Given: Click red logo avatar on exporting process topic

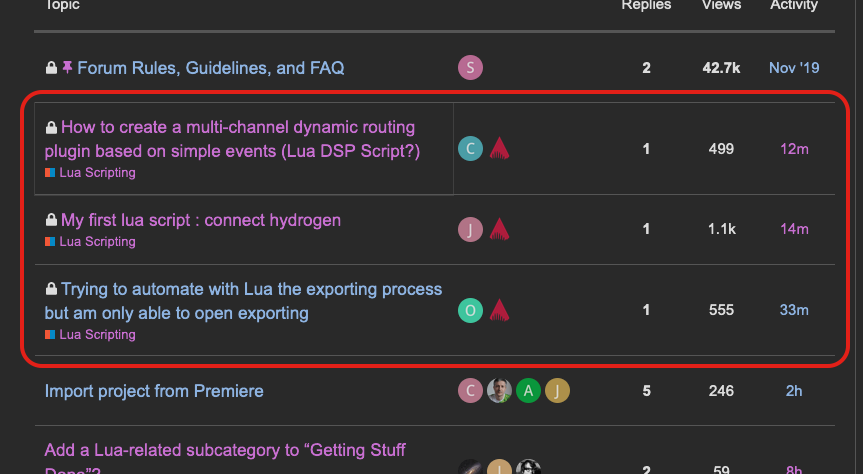Looking at the screenshot, I should click(x=500, y=311).
